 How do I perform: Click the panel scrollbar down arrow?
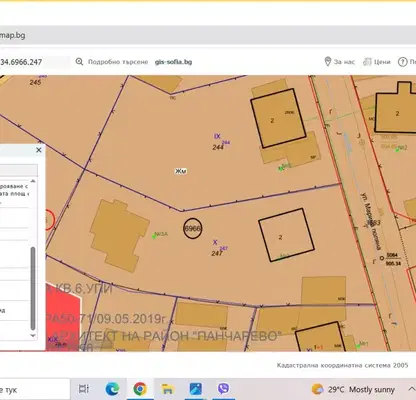tap(33, 335)
